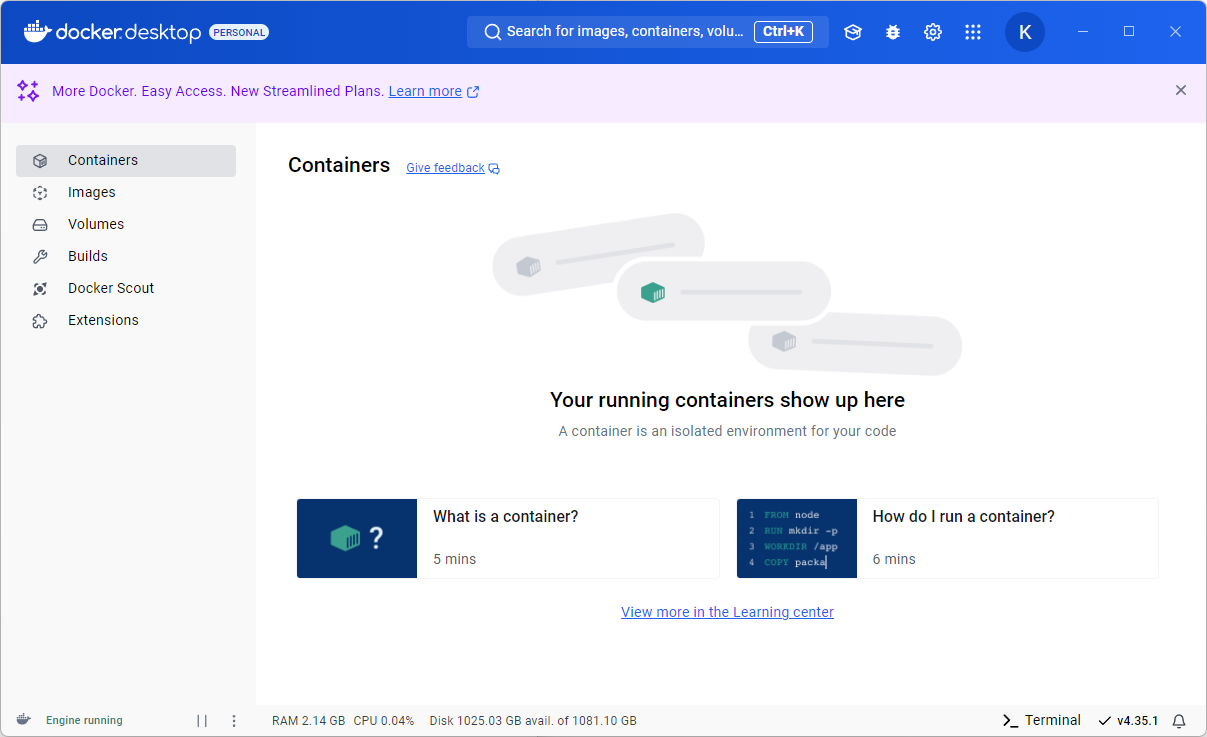Open engine options three-dot menu
This screenshot has width=1207, height=737.
click(234, 720)
